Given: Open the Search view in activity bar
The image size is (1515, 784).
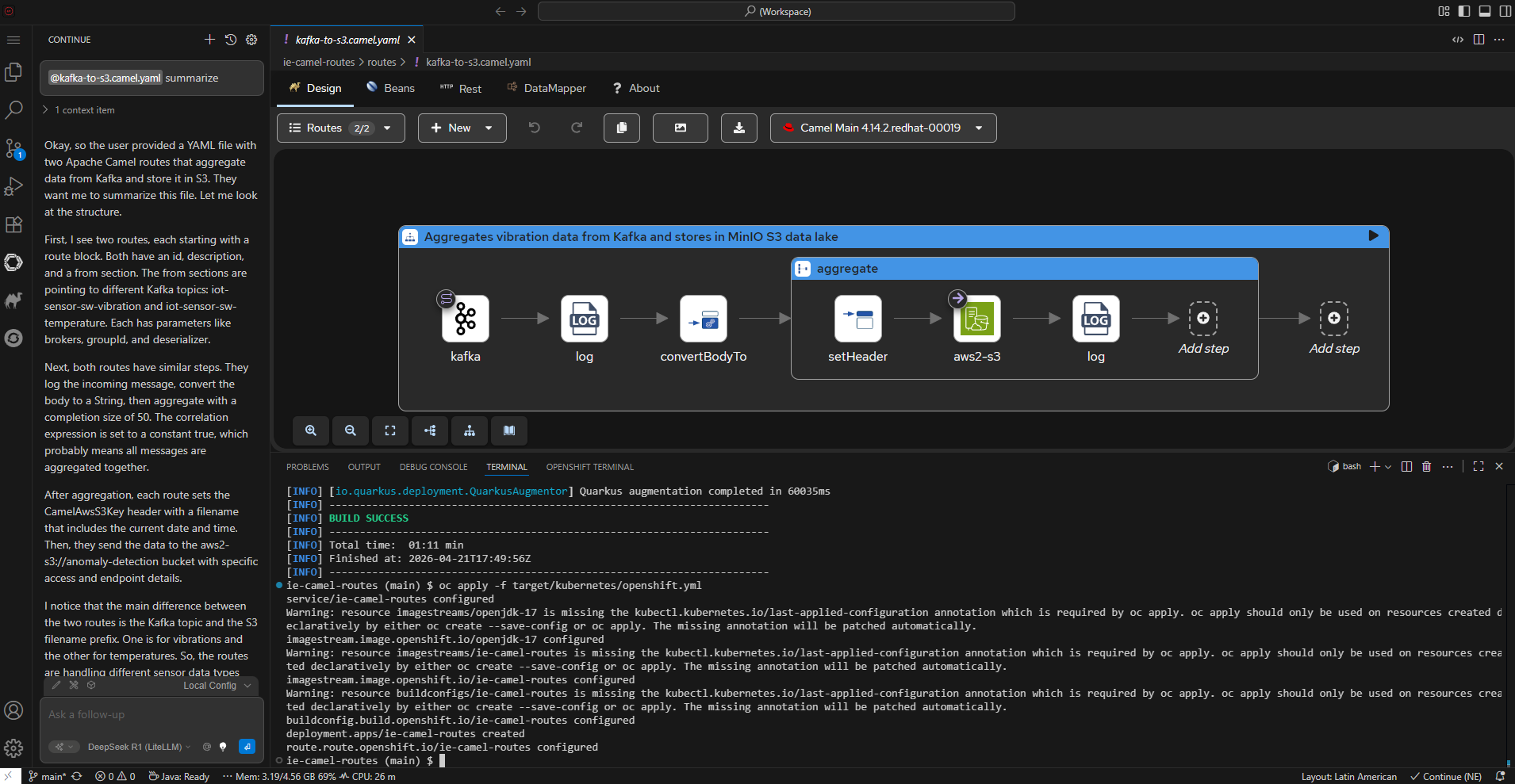Looking at the screenshot, I should [13, 110].
